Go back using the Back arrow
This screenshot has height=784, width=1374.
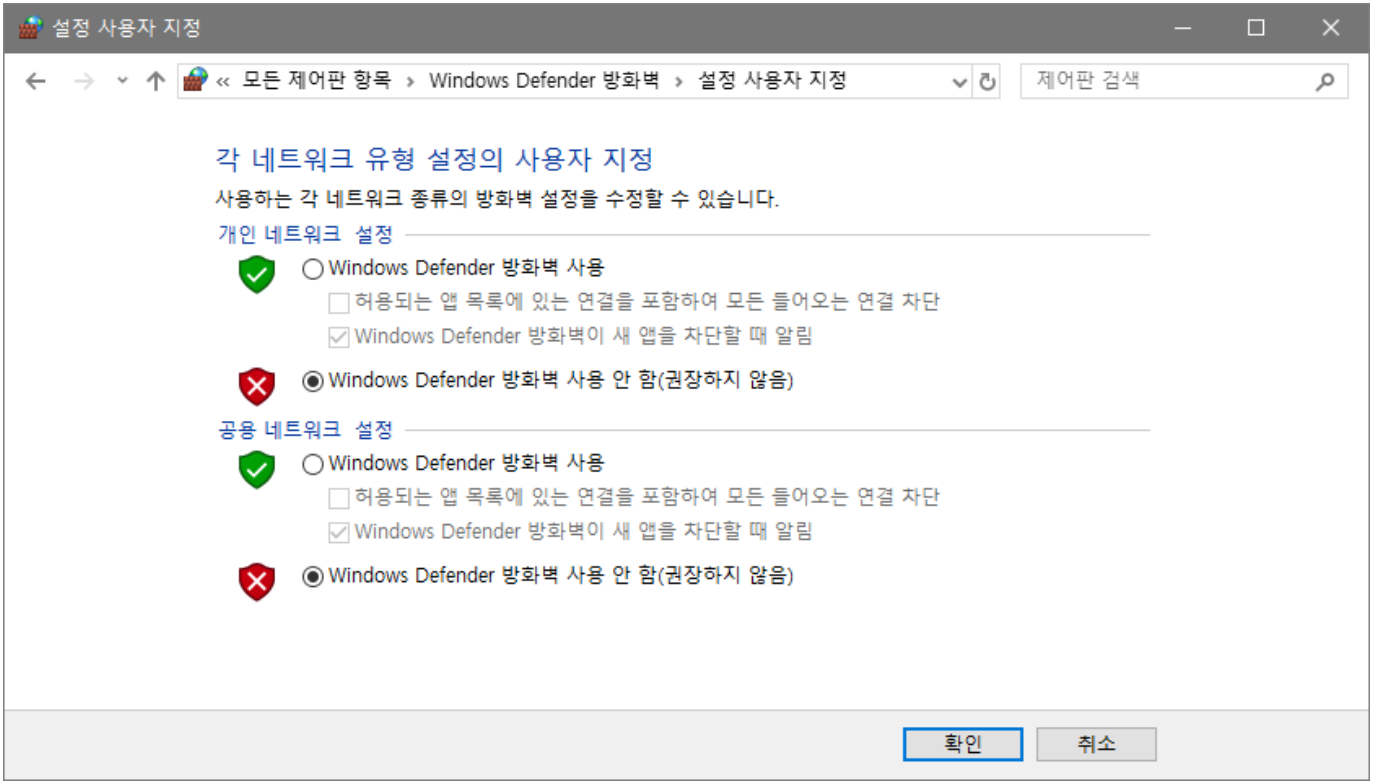pos(36,82)
